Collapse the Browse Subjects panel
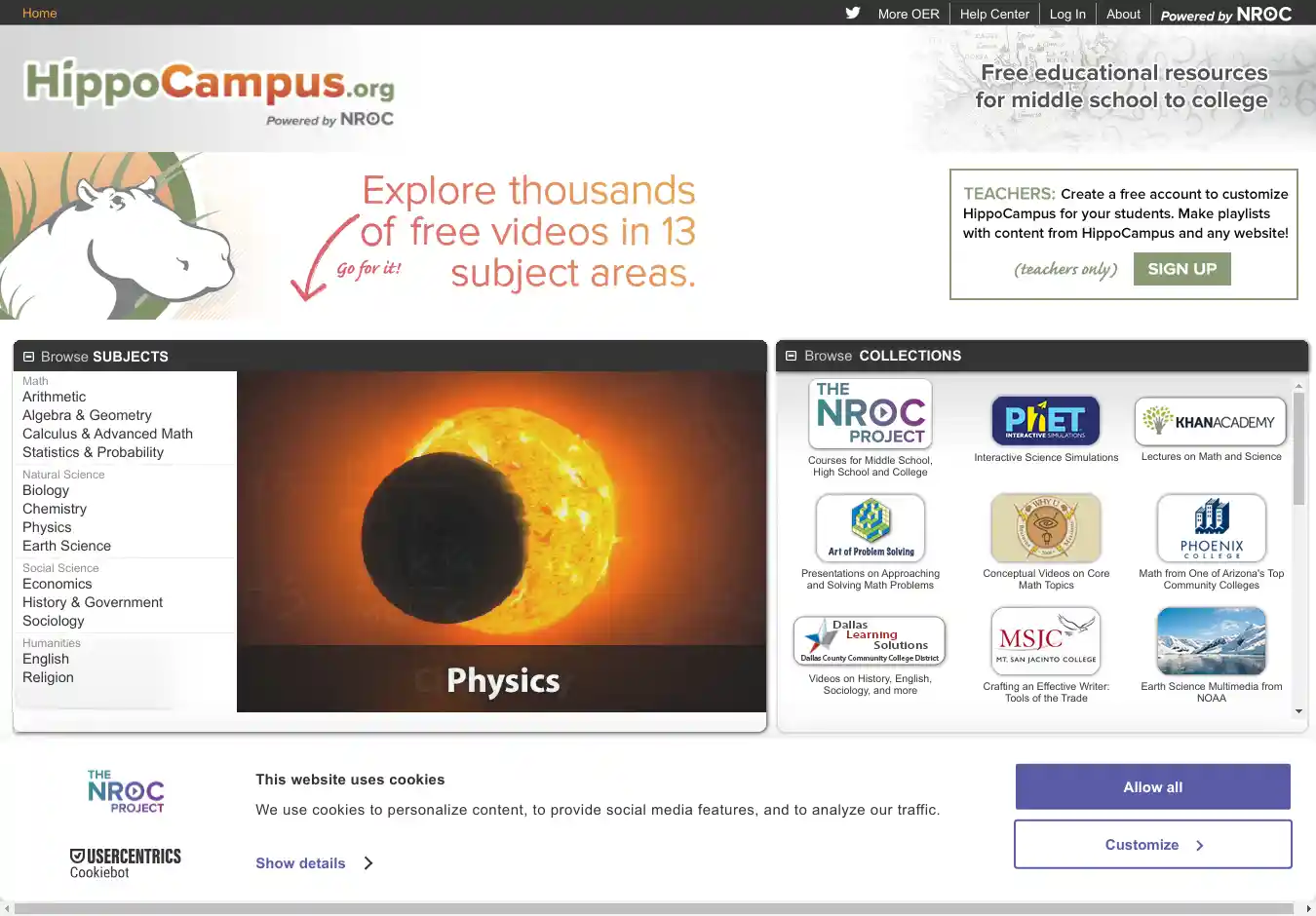Screen dimensions: 1316x916 click(x=29, y=357)
